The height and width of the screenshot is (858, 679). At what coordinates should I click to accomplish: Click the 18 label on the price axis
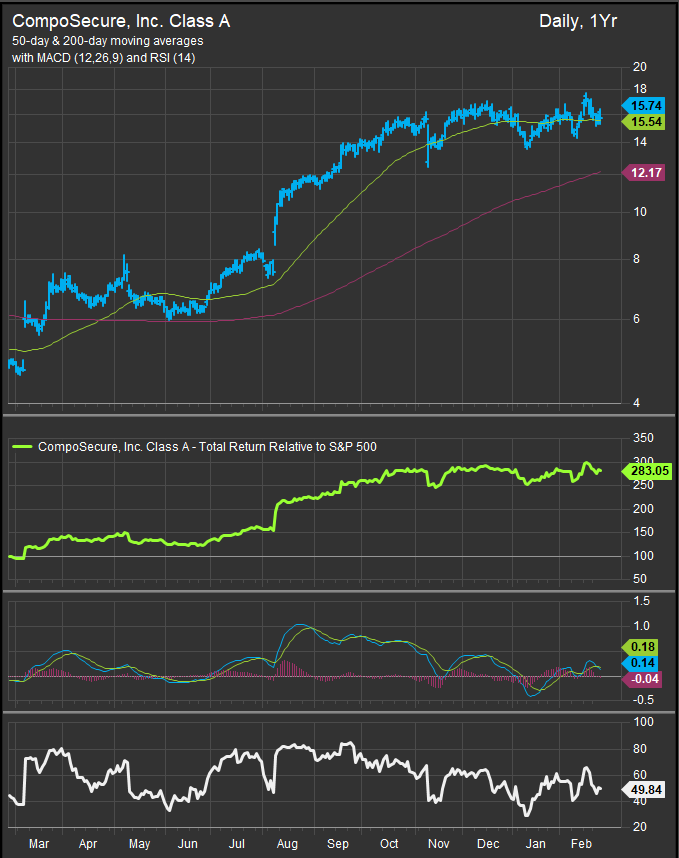pyautogui.click(x=640, y=89)
